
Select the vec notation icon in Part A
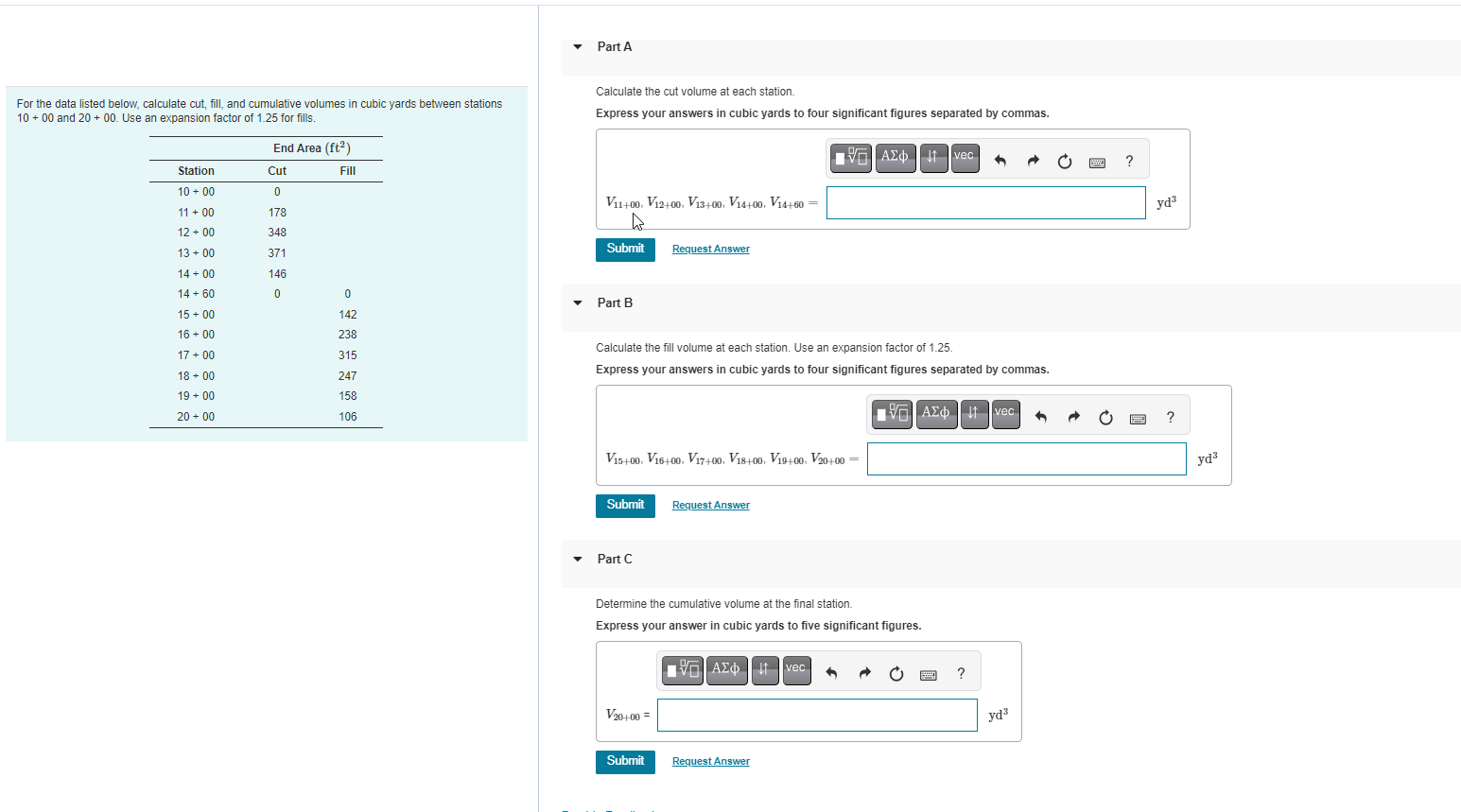[965, 157]
